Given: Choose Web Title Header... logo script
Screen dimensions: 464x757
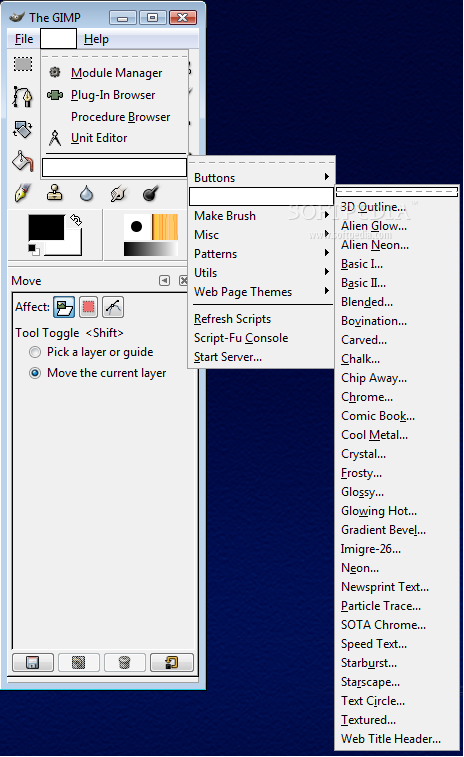Looking at the screenshot, I should tap(397, 739).
